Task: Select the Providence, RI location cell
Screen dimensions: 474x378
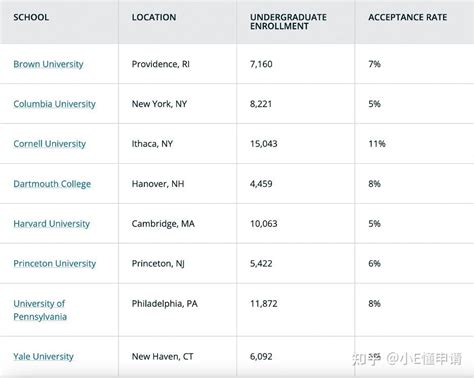Action: (161, 64)
